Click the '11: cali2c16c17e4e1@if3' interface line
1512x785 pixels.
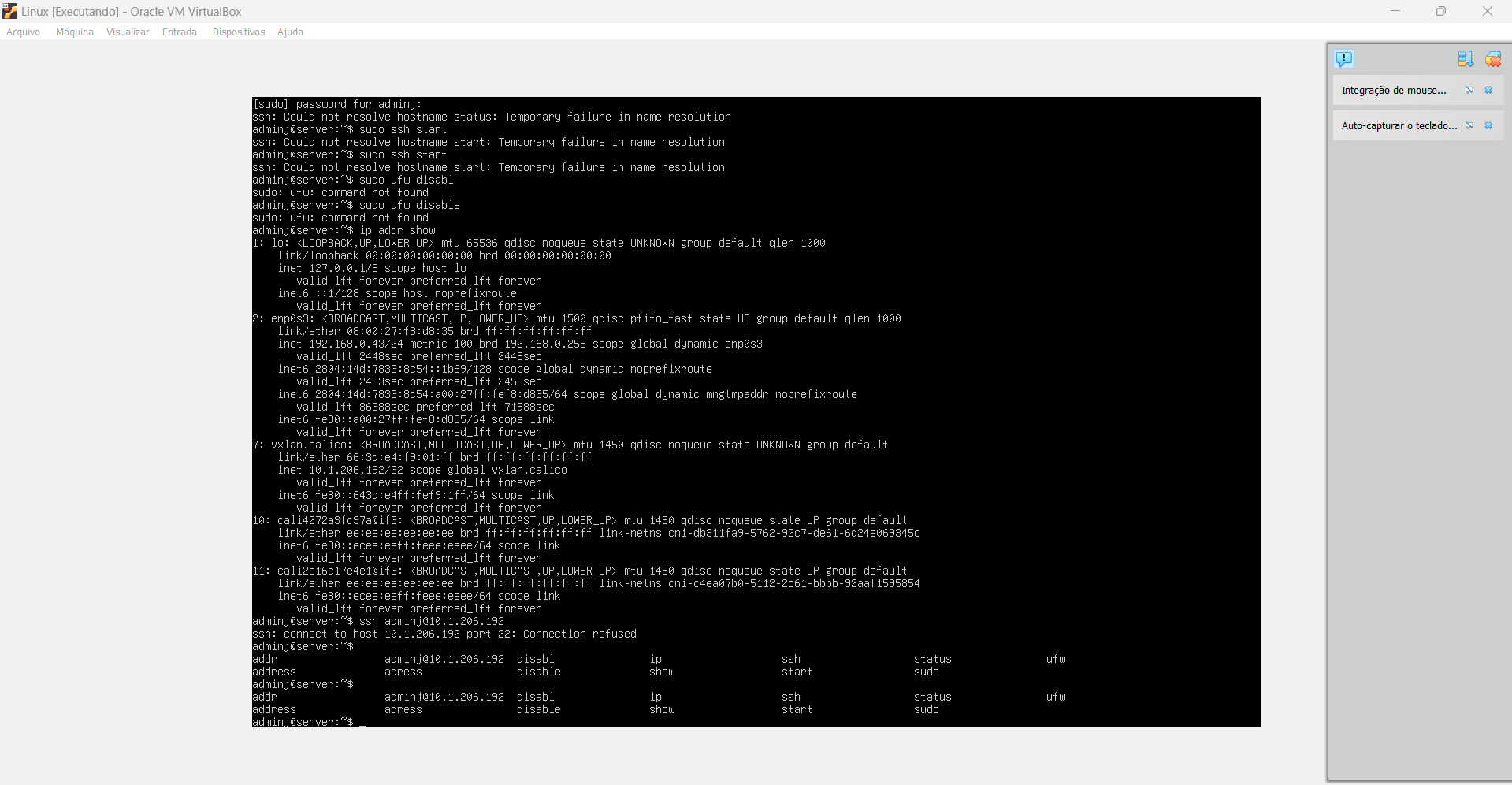pos(580,571)
